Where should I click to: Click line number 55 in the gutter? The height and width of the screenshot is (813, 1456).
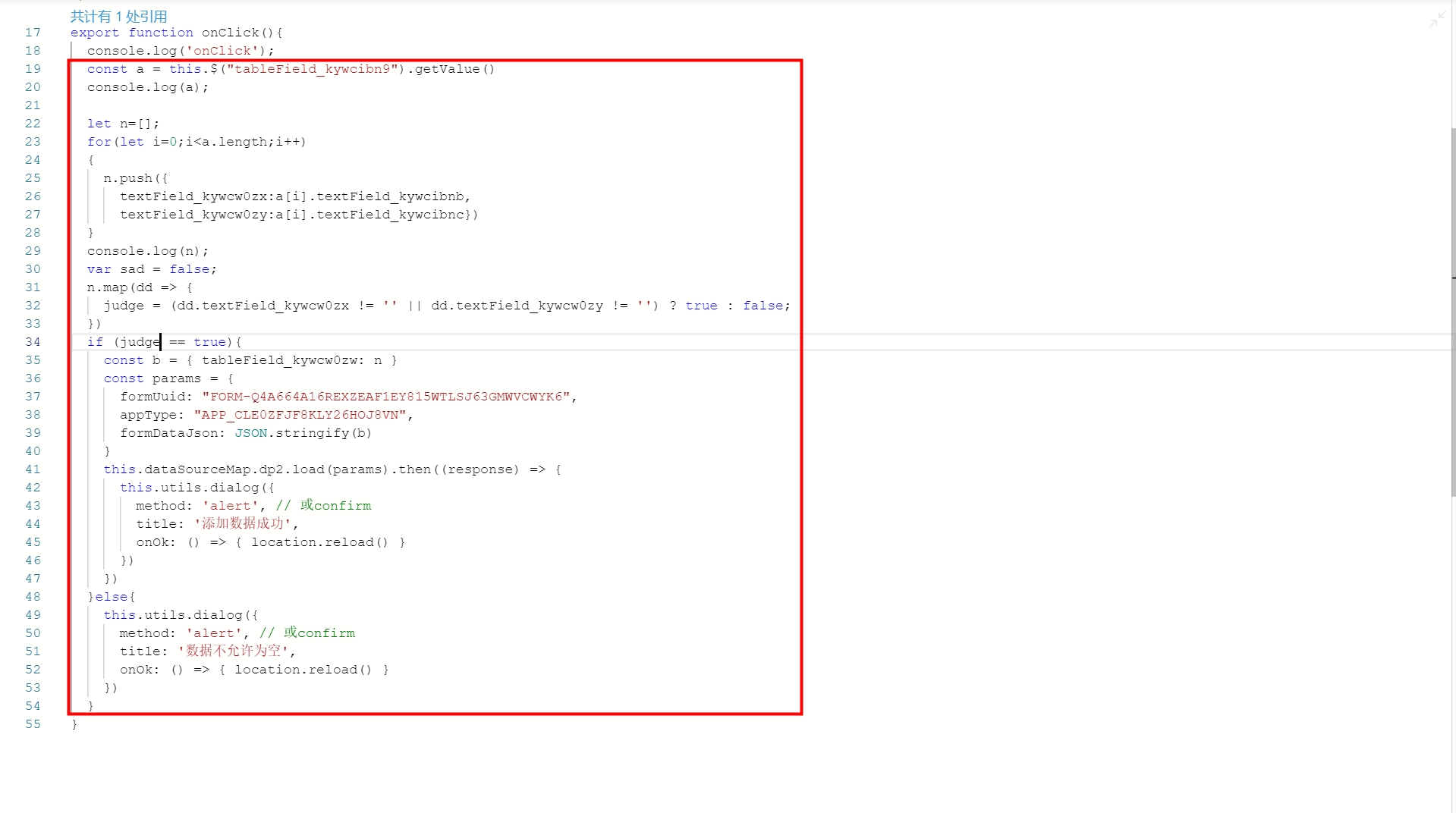(33, 724)
